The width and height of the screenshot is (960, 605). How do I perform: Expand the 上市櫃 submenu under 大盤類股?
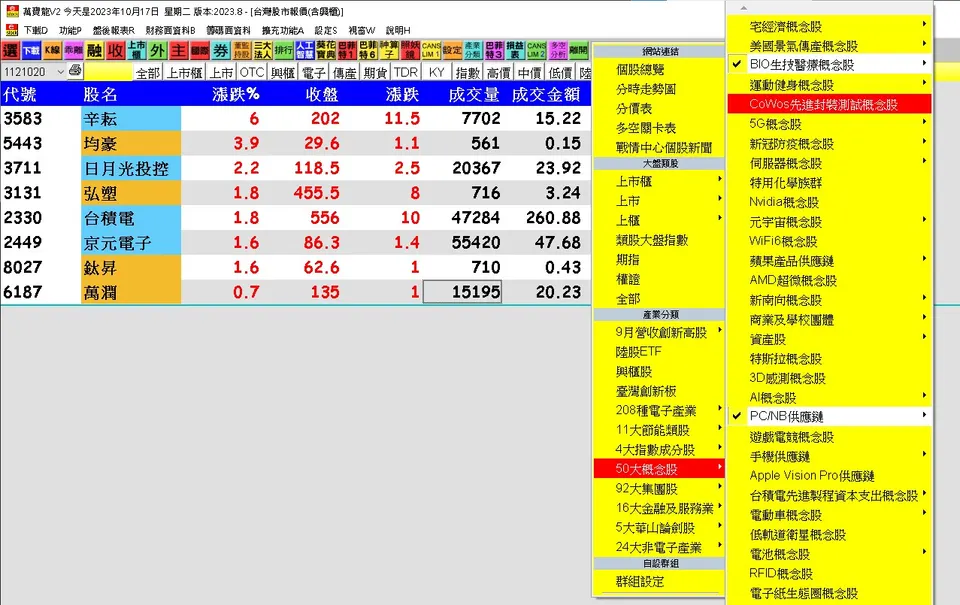pyautogui.click(x=659, y=181)
